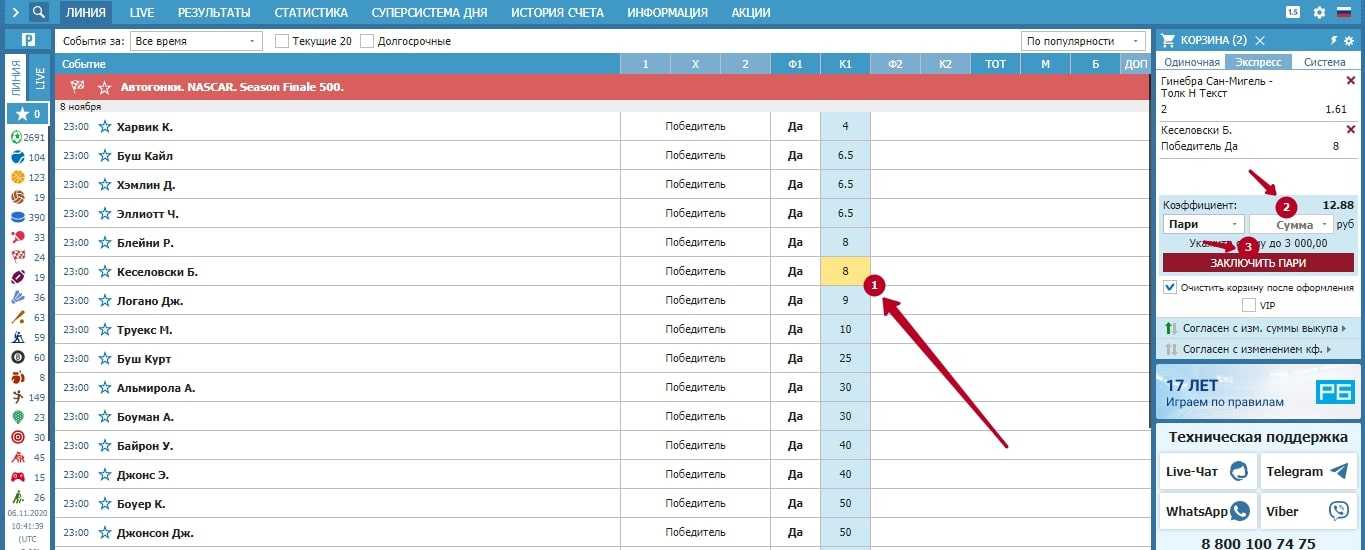Toggle the Текущие 20 checkbox
This screenshot has width=1365, height=550.
(282, 41)
